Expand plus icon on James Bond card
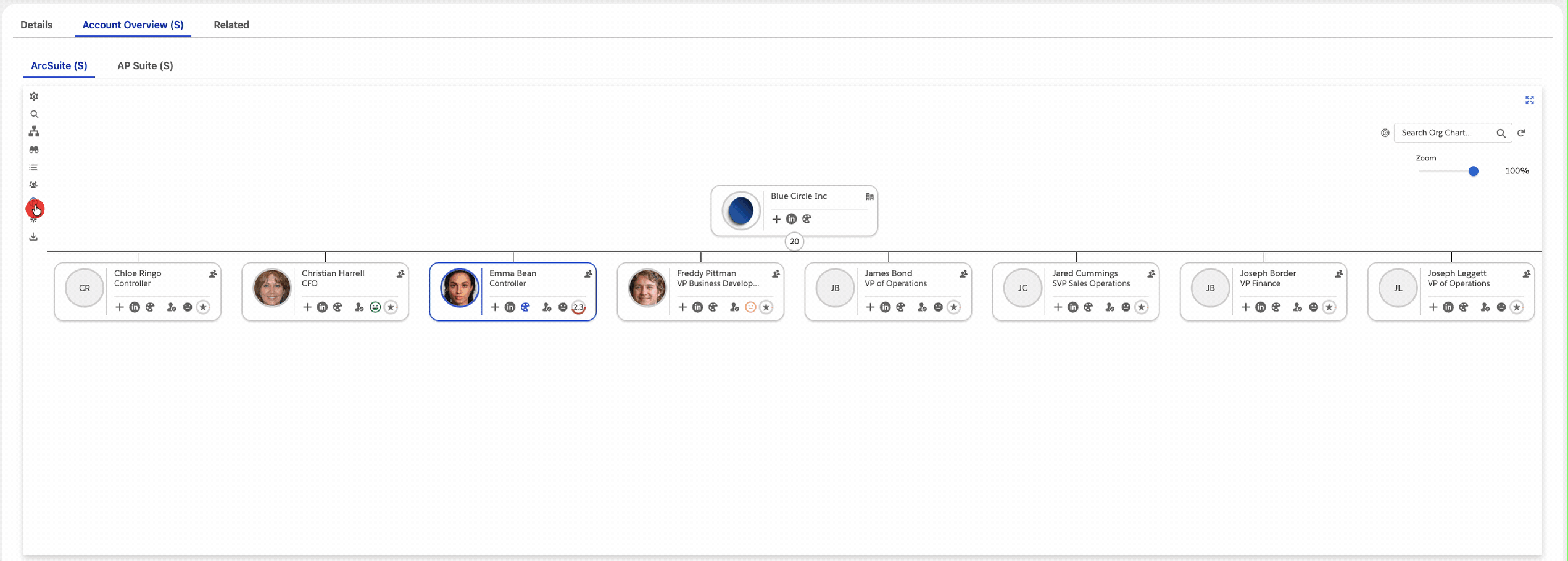This screenshot has height=561, width=1568. pos(870,307)
